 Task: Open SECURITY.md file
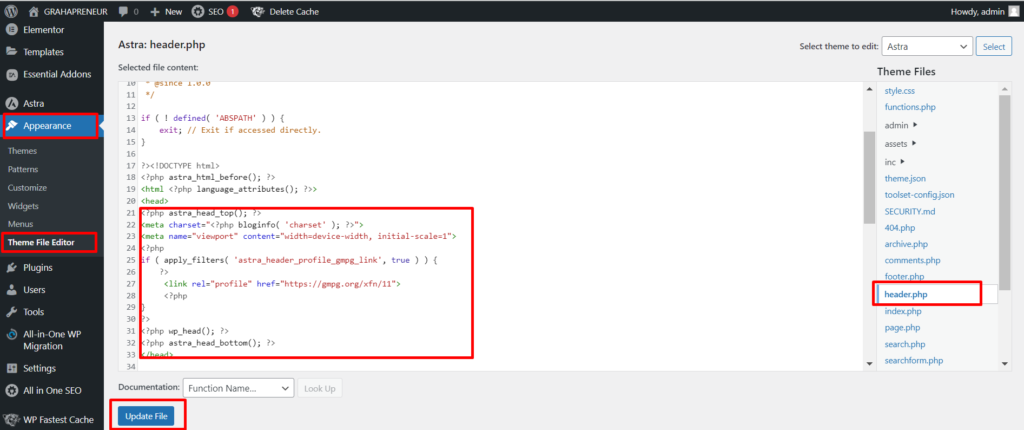point(910,212)
